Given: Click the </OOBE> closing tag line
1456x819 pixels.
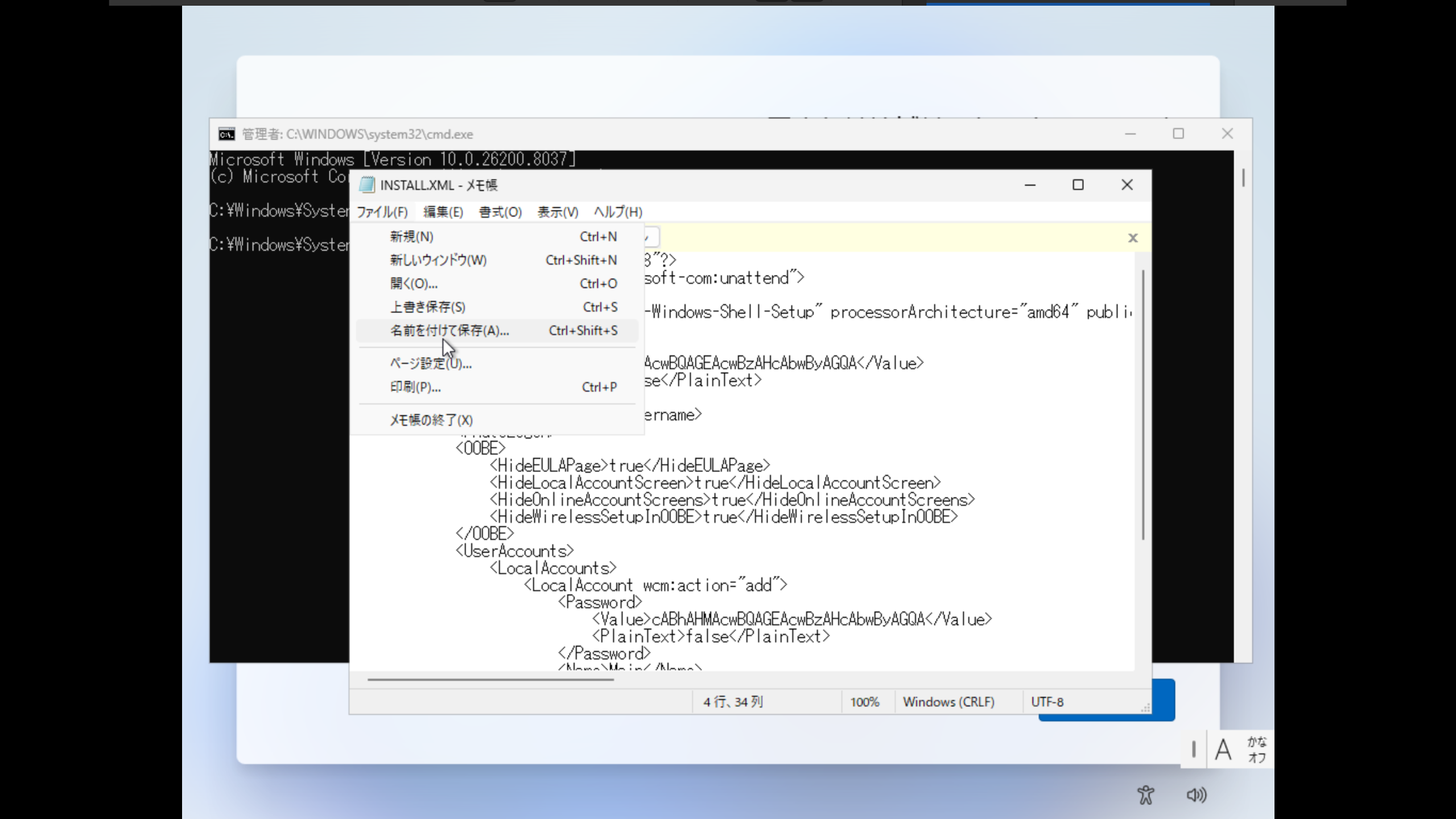Looking at the screenshot, I should [484, 534].
